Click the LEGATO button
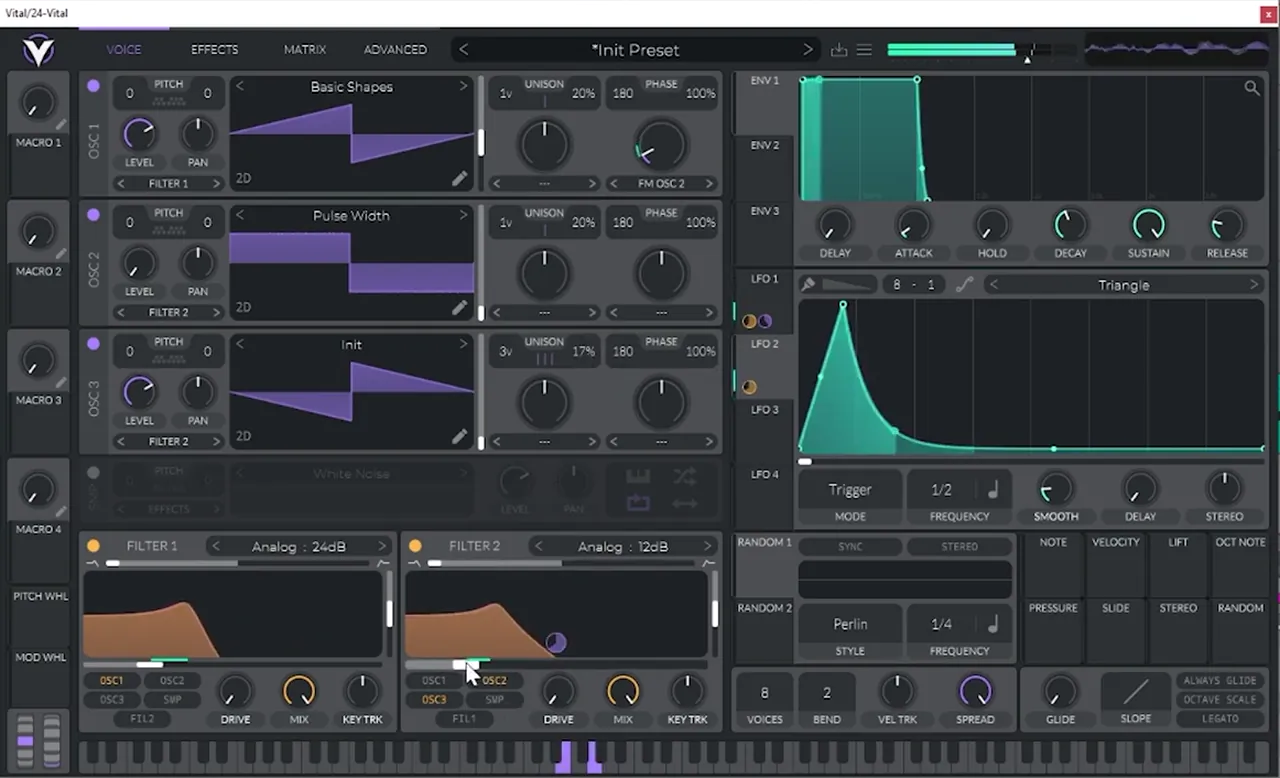Viewport: 1280px width, 778px height. (1220, 718)
